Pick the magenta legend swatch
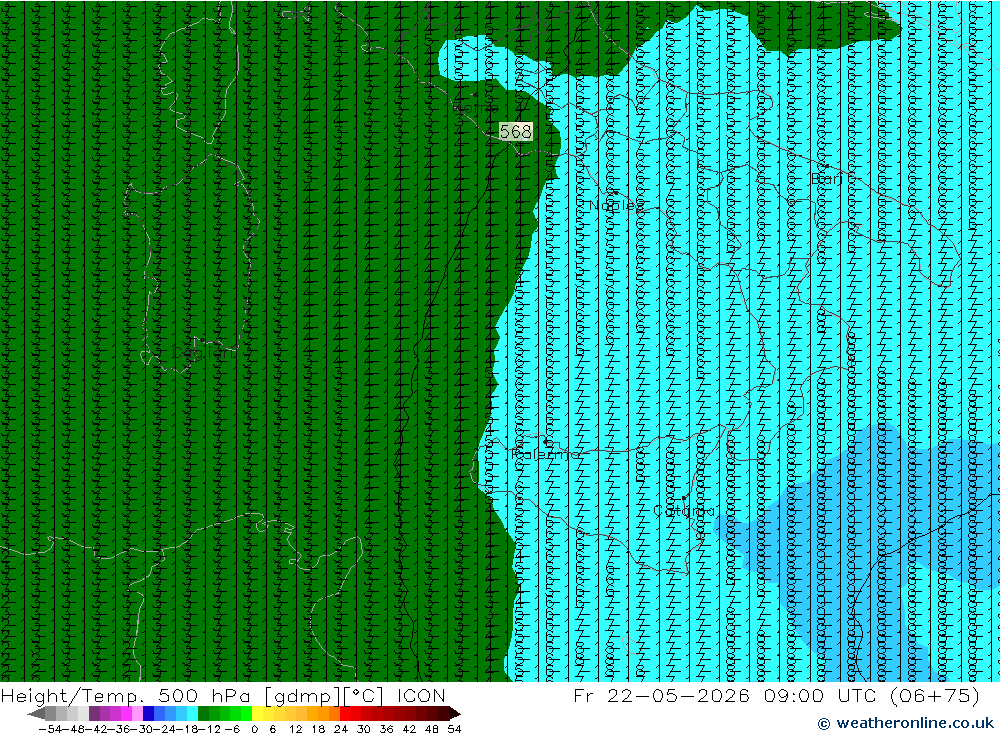This screenshot has height=733, width=1000. [126, 713]
